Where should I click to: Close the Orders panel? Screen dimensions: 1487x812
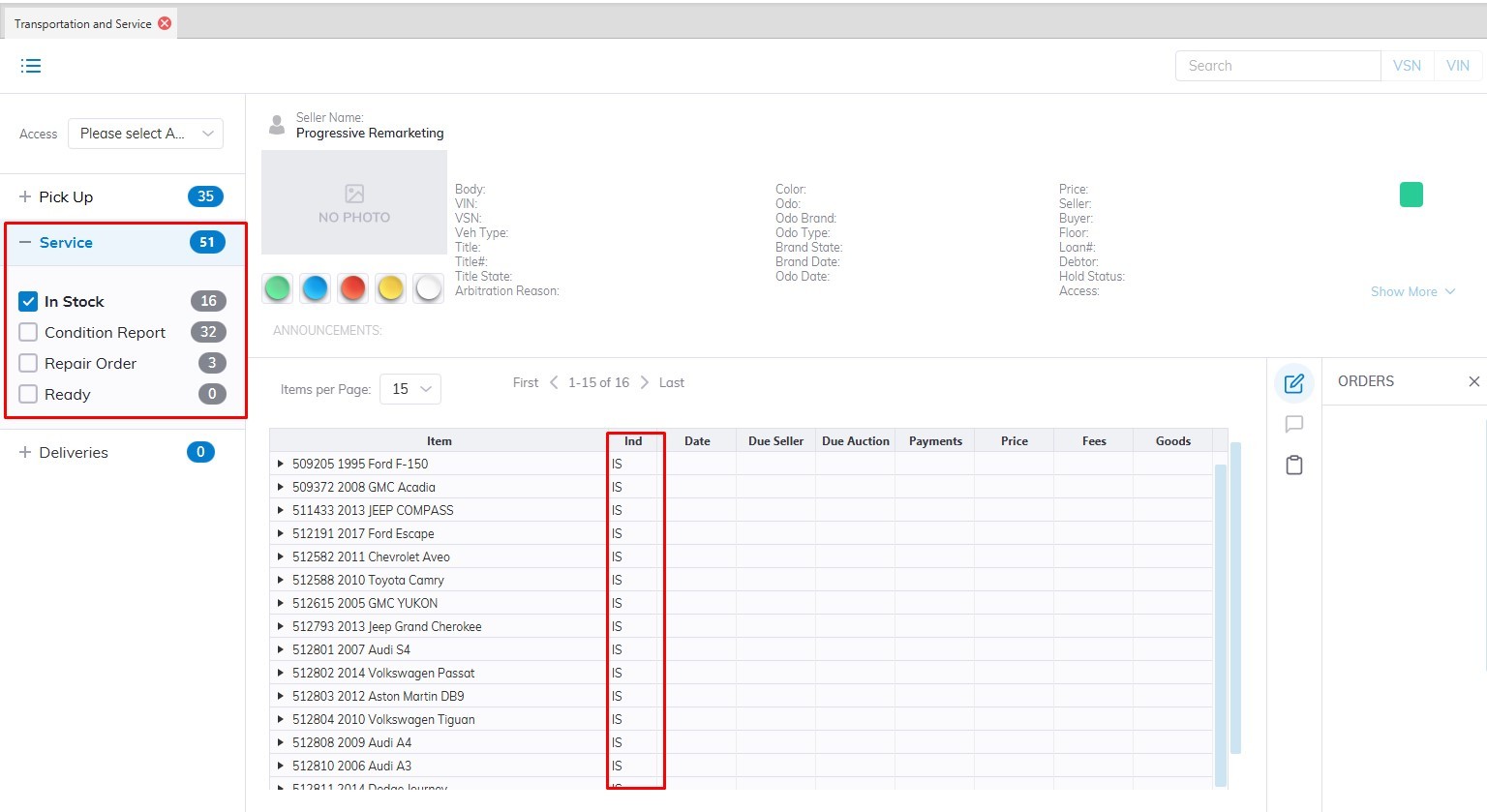1473,381
